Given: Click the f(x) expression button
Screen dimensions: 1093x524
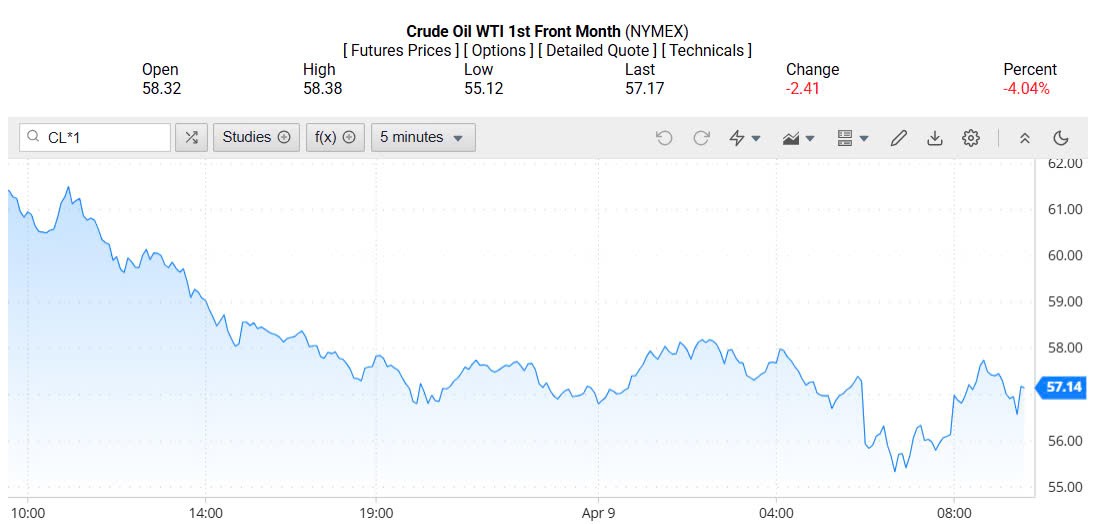Looking at the screenshot, I should click(335, 137).
